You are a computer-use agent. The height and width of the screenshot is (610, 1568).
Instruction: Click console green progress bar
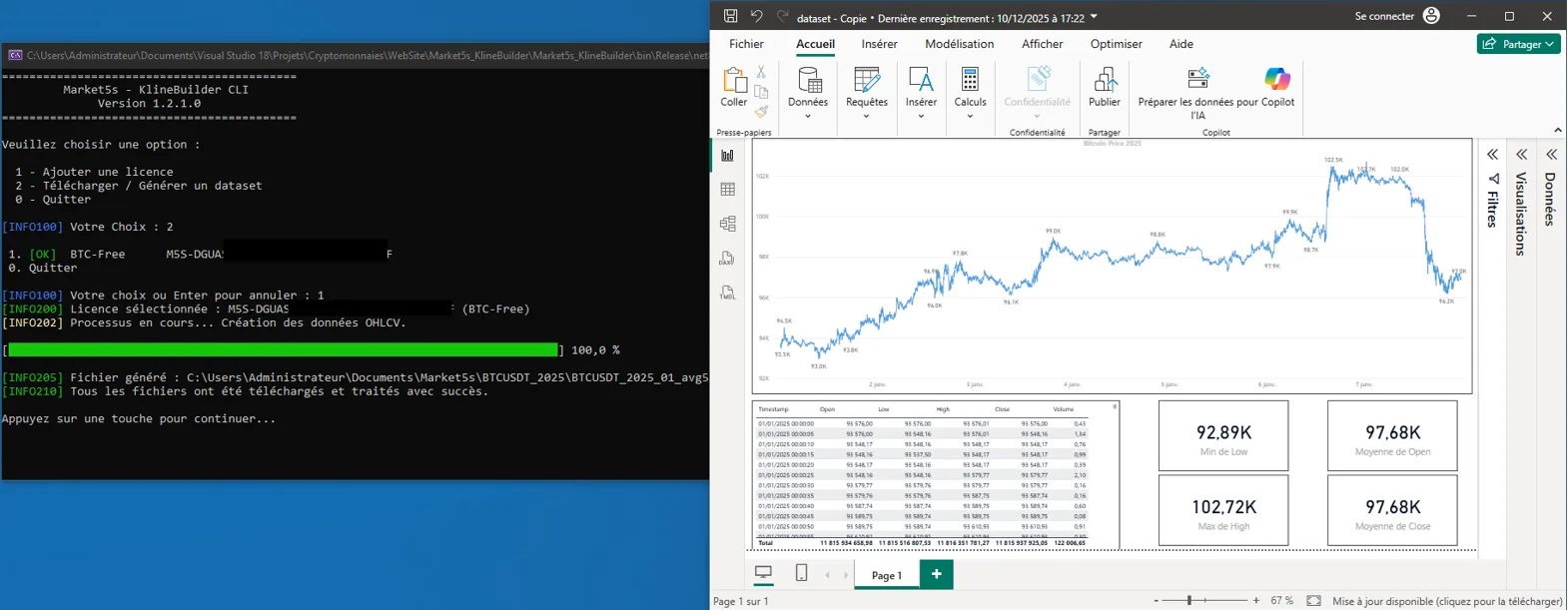283,350
